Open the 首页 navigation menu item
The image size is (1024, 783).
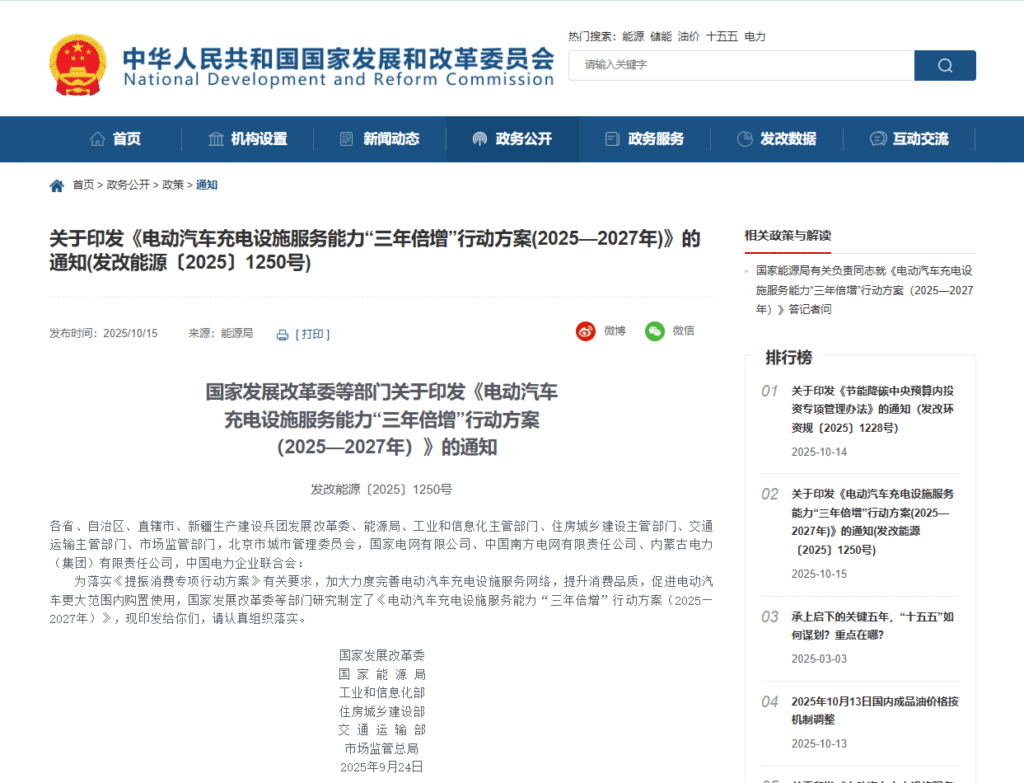[x=115, y=139]
